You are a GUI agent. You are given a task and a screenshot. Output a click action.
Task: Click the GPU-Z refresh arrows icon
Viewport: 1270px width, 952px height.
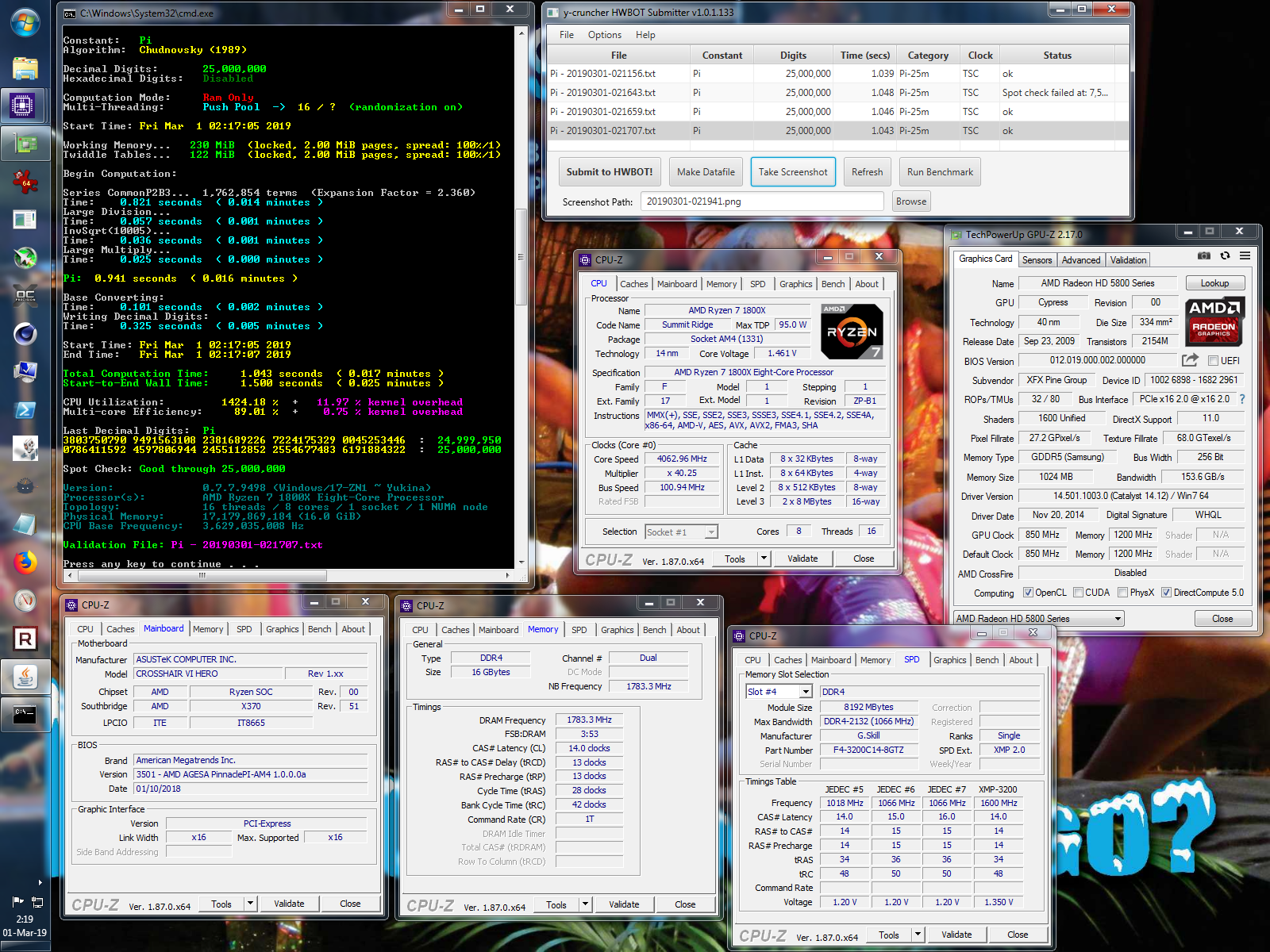[1225, 255]
